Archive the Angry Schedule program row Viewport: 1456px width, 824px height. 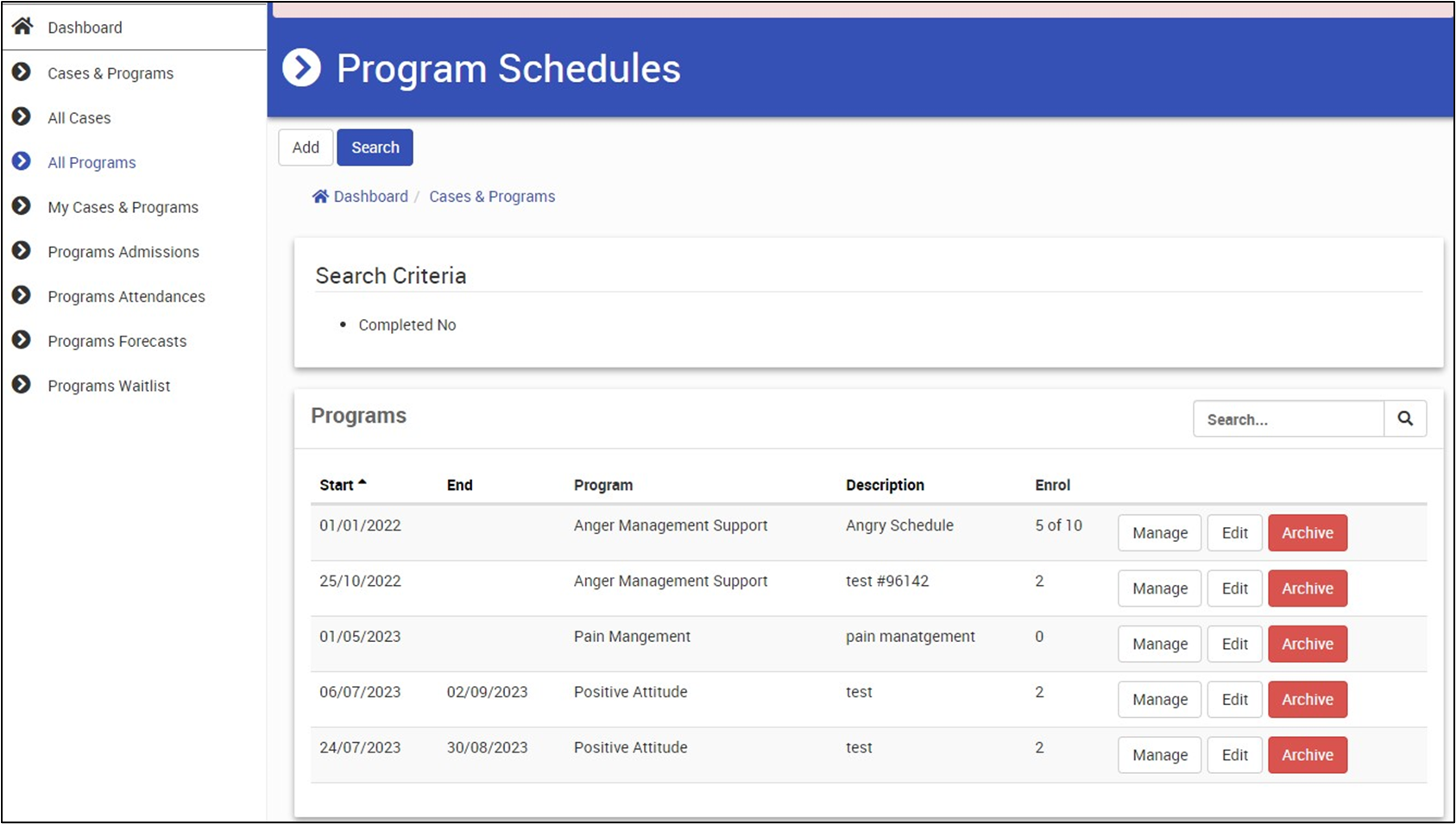click(x=1307, y=533)
